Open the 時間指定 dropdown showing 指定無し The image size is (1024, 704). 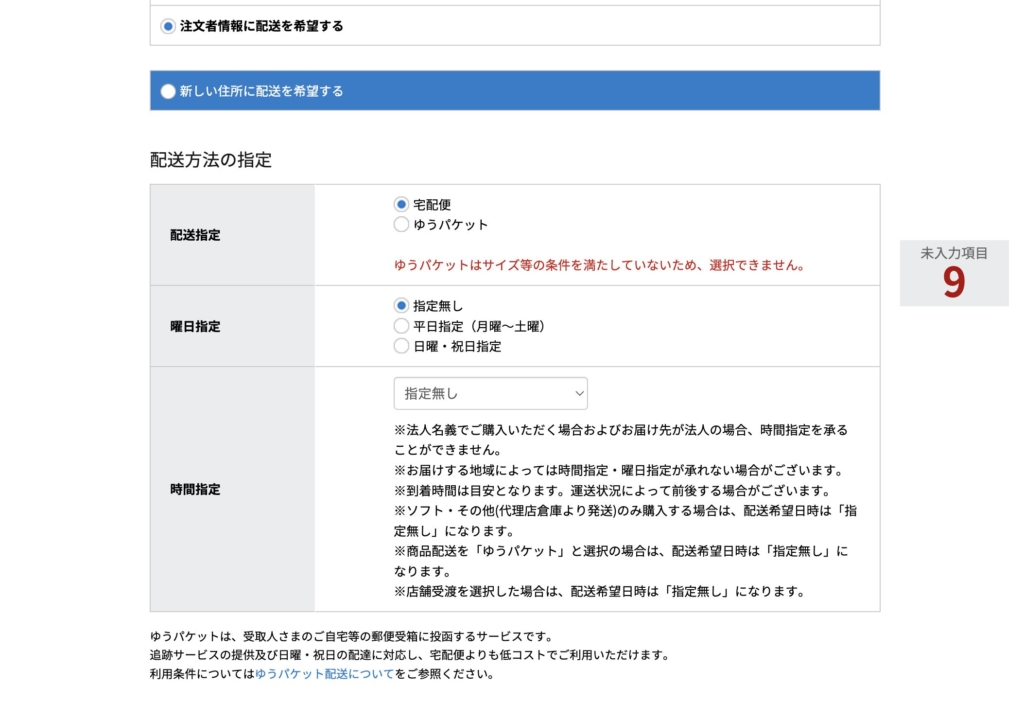[x=490, y=394]
